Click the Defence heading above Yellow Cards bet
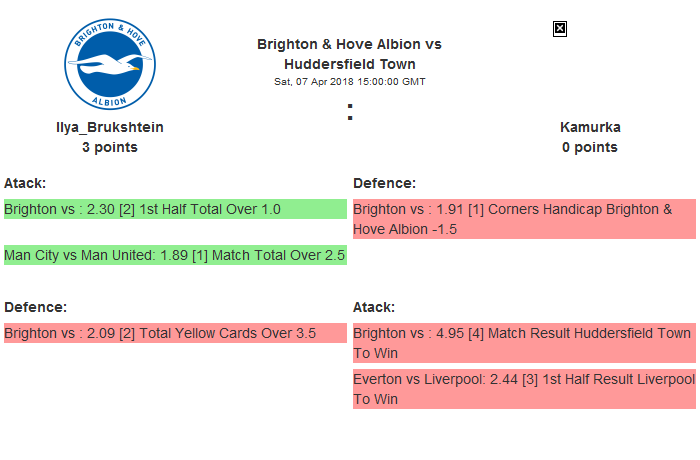This screenshot has width=700, height=460. tap(35, 308)
